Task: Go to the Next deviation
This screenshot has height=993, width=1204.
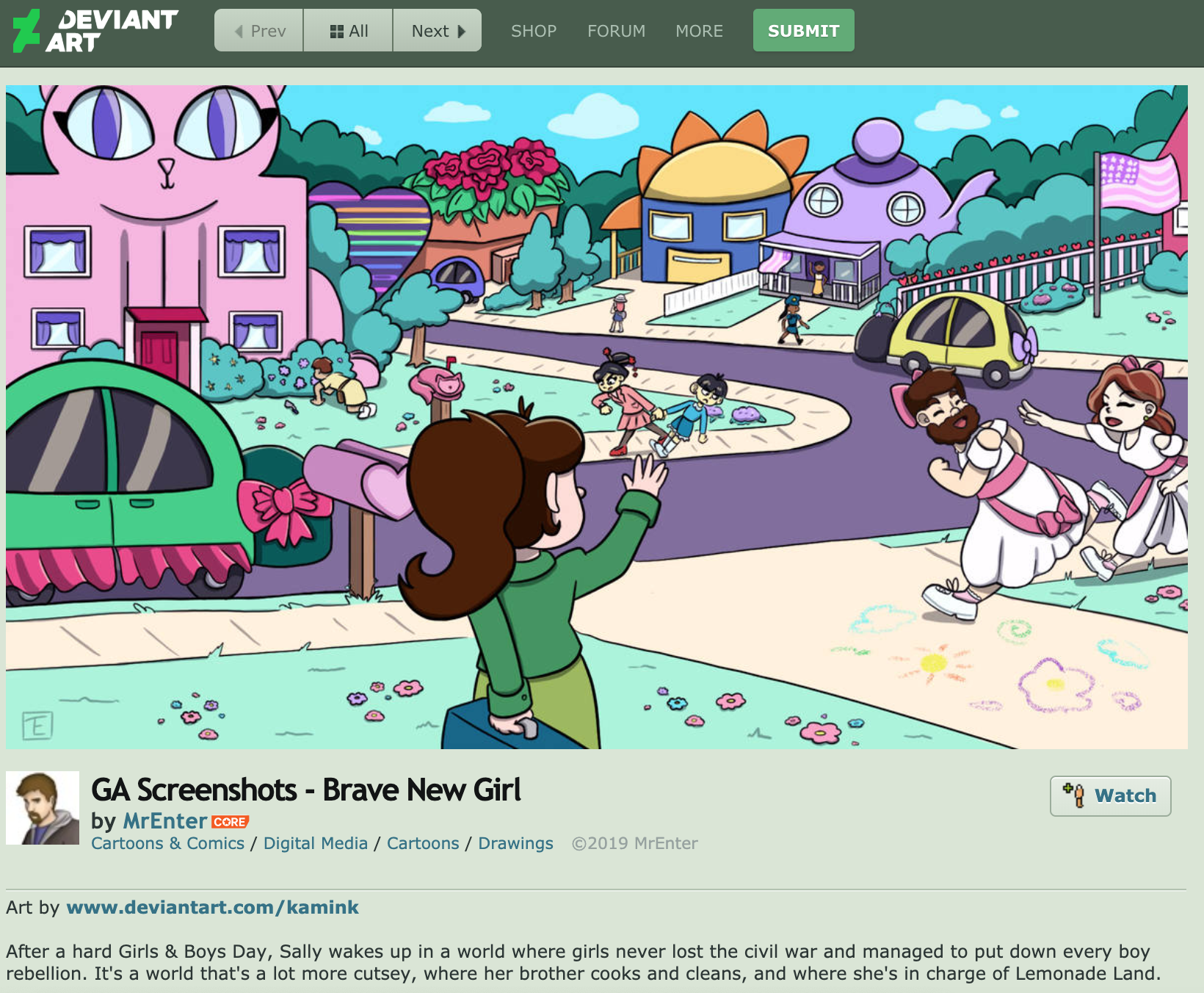Action: (x=438, y=31)
